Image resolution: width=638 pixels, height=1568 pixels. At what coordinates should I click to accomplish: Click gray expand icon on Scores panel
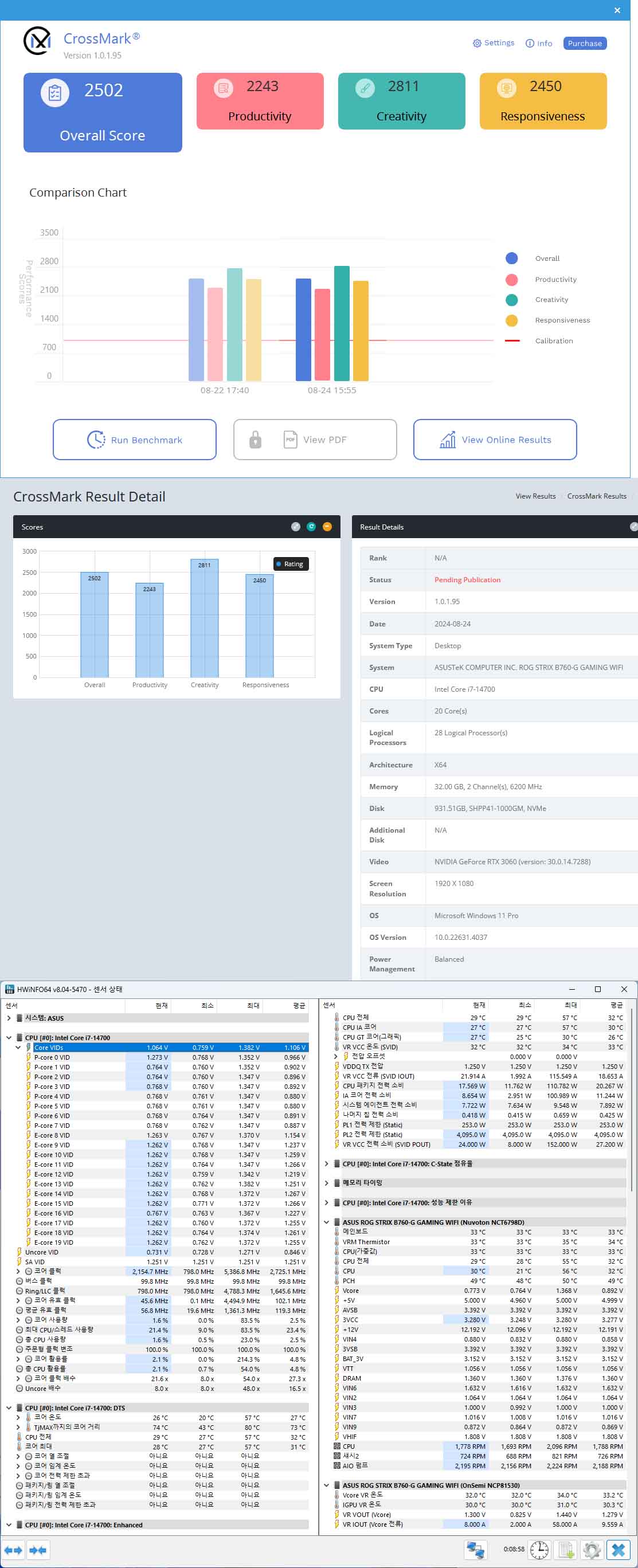(x=296, y=527)
